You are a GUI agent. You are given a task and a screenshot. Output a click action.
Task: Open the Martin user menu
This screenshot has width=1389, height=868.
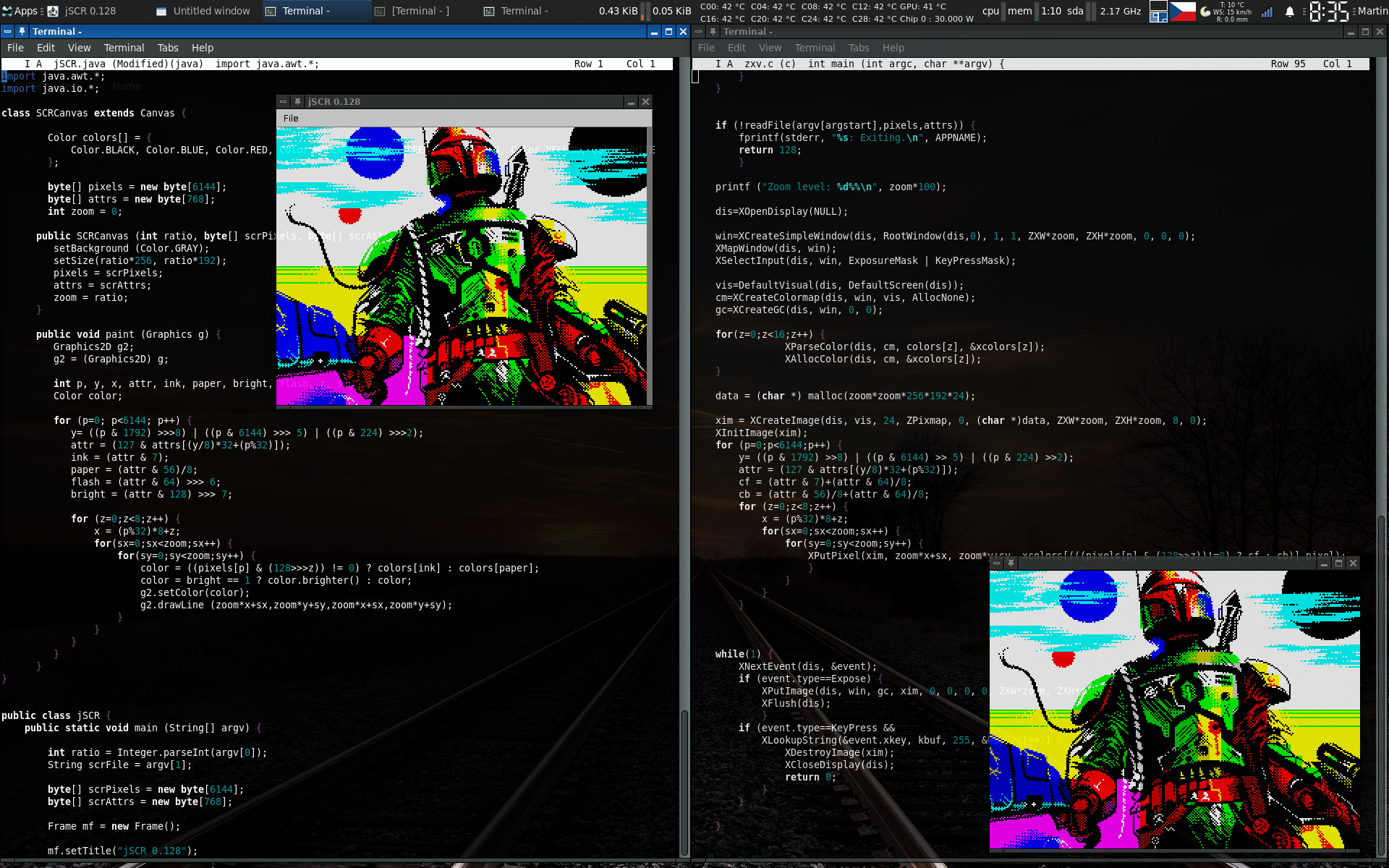tap(1372, 11)
